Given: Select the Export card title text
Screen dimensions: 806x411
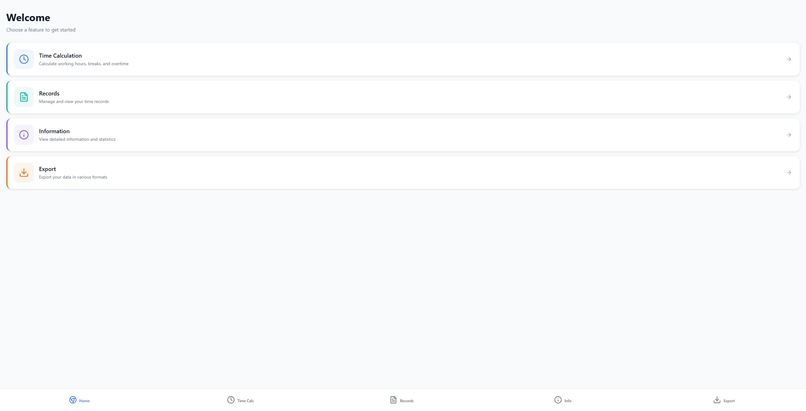Looking at the screenshot, I should 47,169.
